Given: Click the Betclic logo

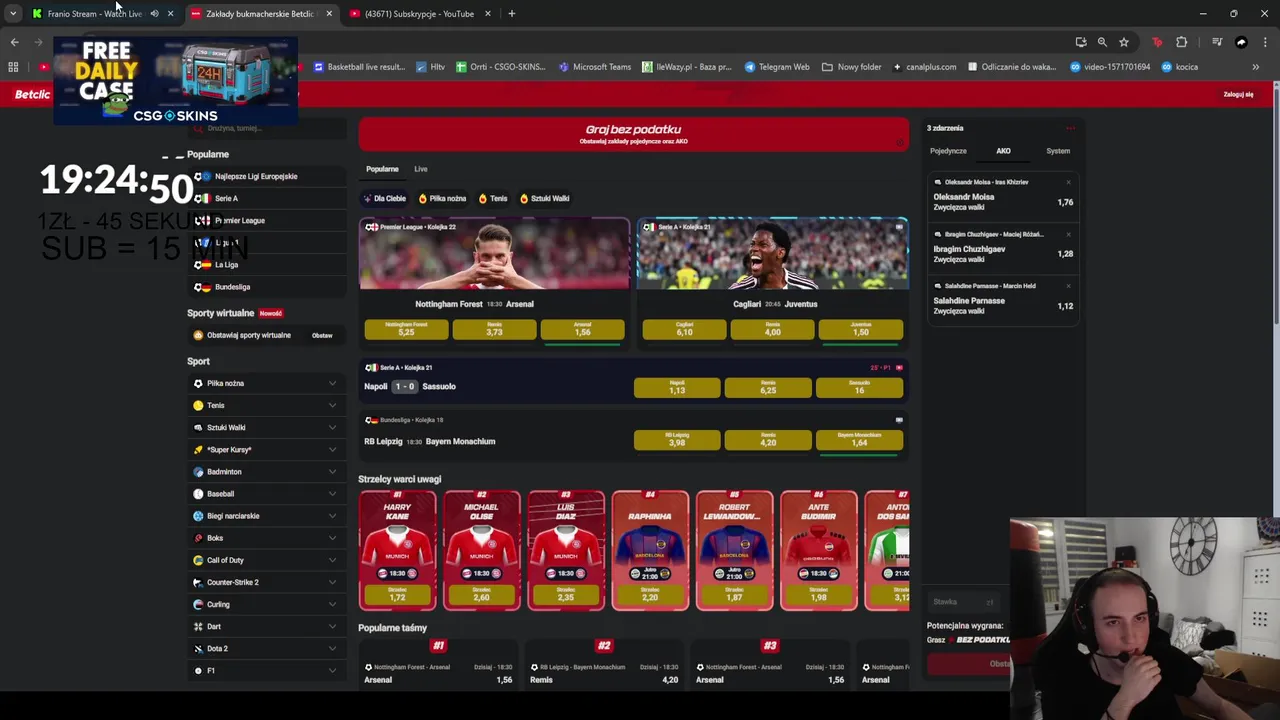Looking at the screenshot, I should [x=32, y=94].
